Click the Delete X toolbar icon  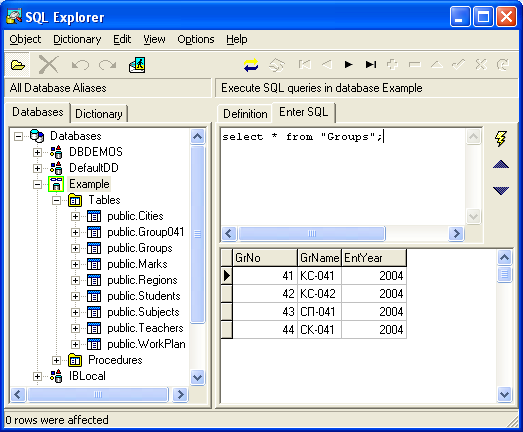(x=48, y=65)
